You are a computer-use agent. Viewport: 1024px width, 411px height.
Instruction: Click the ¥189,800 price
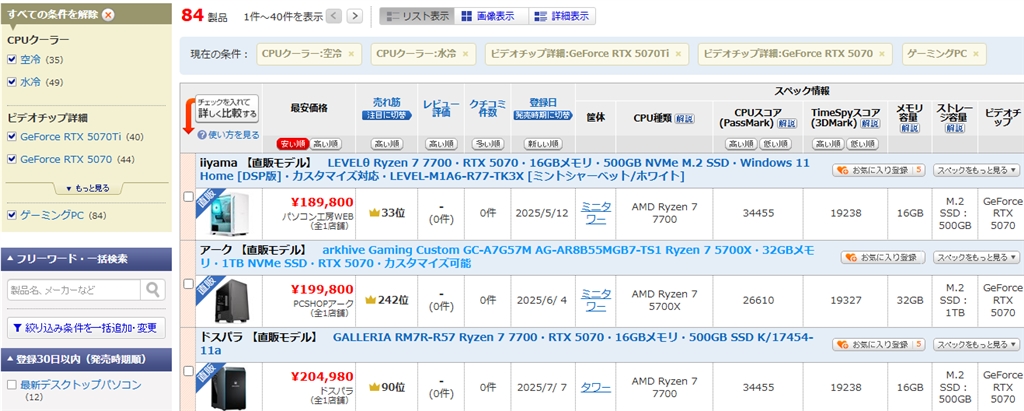[323, 202]
